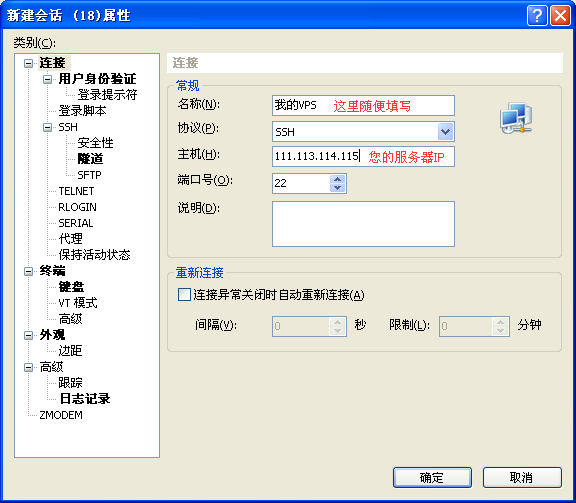The image size is (576, 503).
Task: Decrease the port number with down arrow
Action: click(338, 188)
